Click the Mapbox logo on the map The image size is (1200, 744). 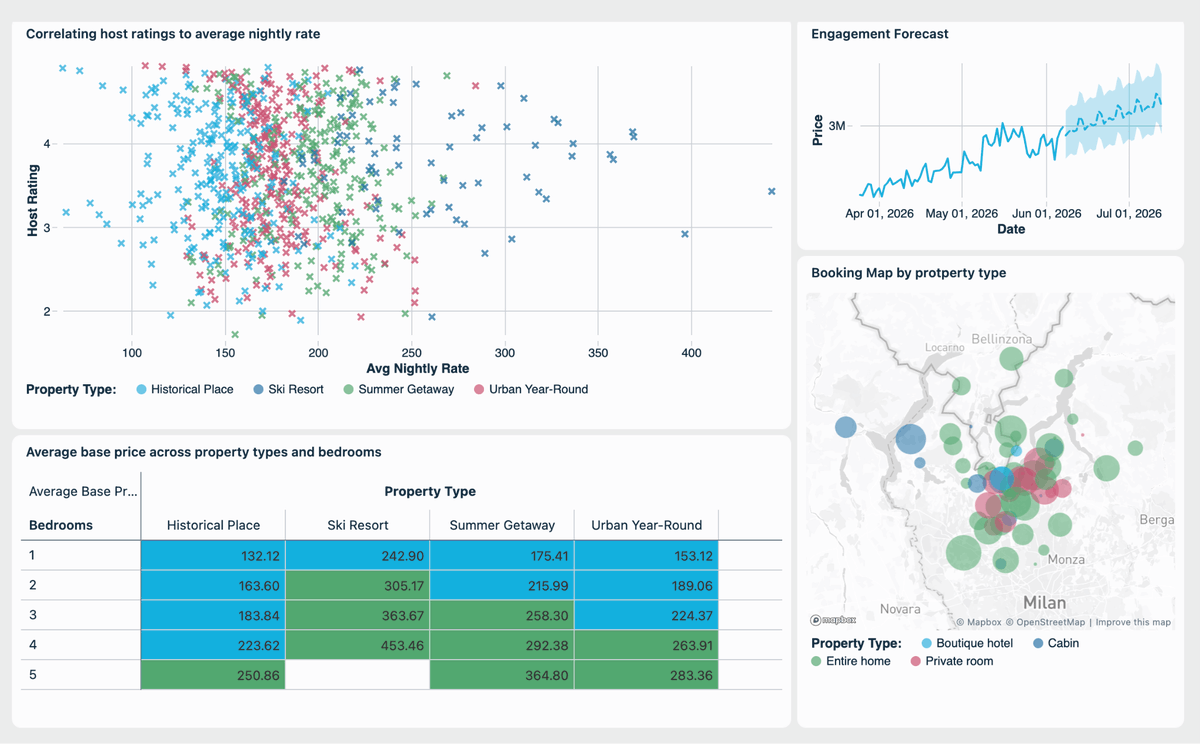click(x=832, y=621)
